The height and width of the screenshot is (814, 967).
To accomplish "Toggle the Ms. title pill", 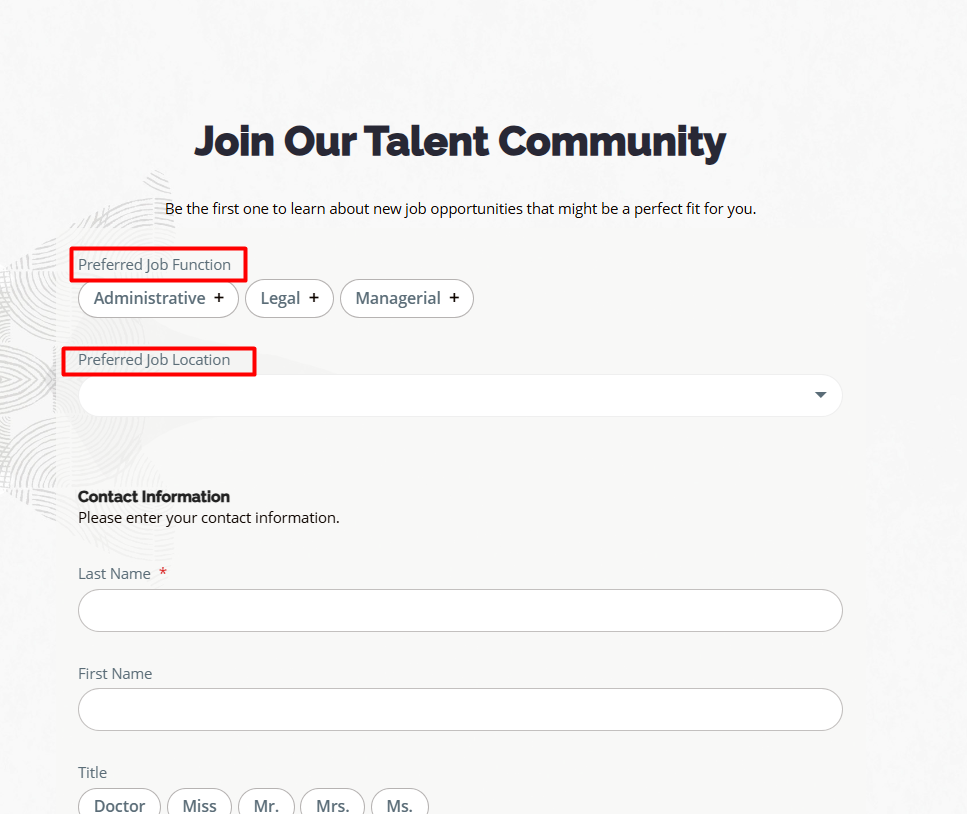I will pos(399,805).
